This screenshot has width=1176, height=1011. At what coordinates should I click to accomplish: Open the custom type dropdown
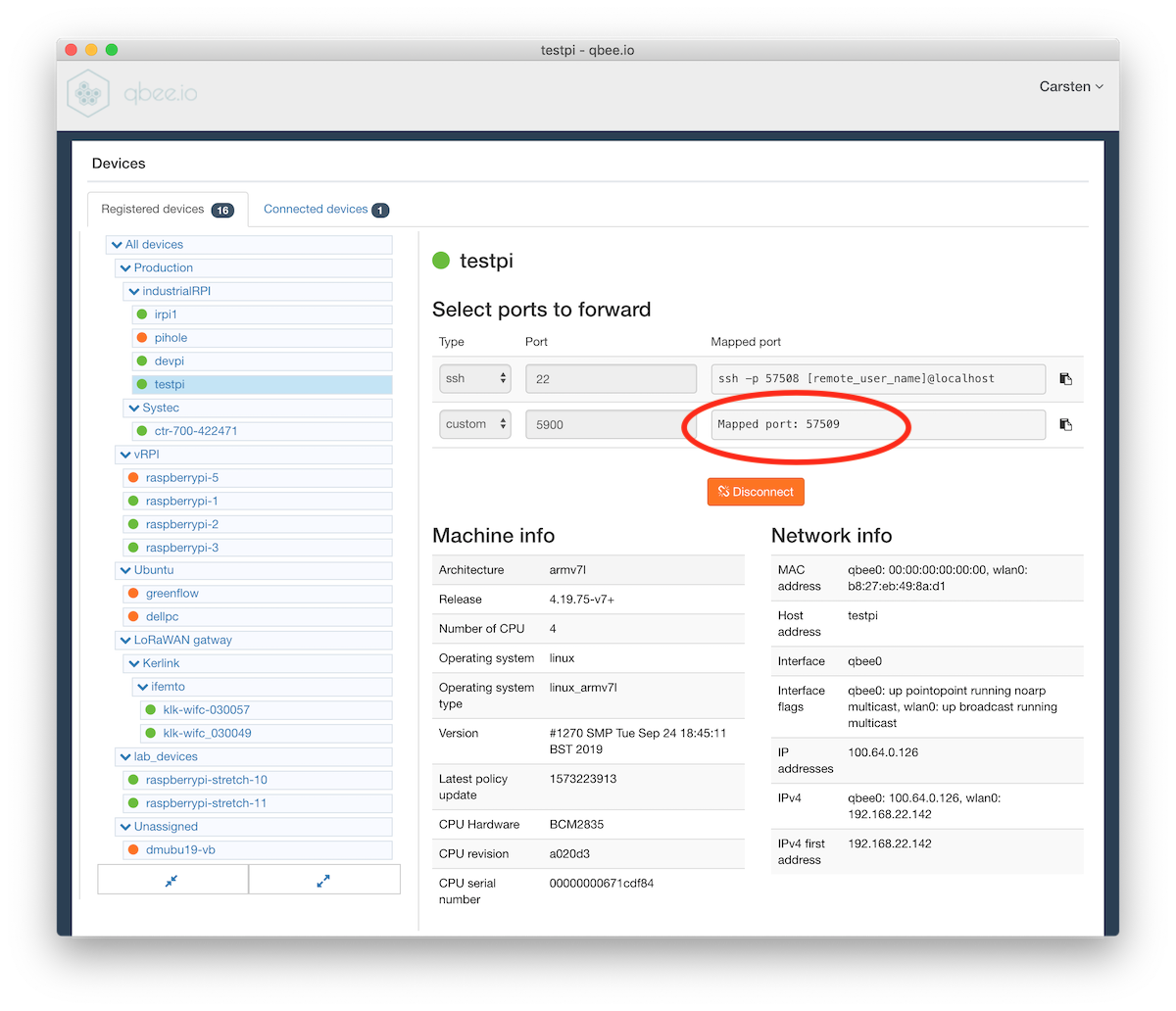[x=475, y=424]
